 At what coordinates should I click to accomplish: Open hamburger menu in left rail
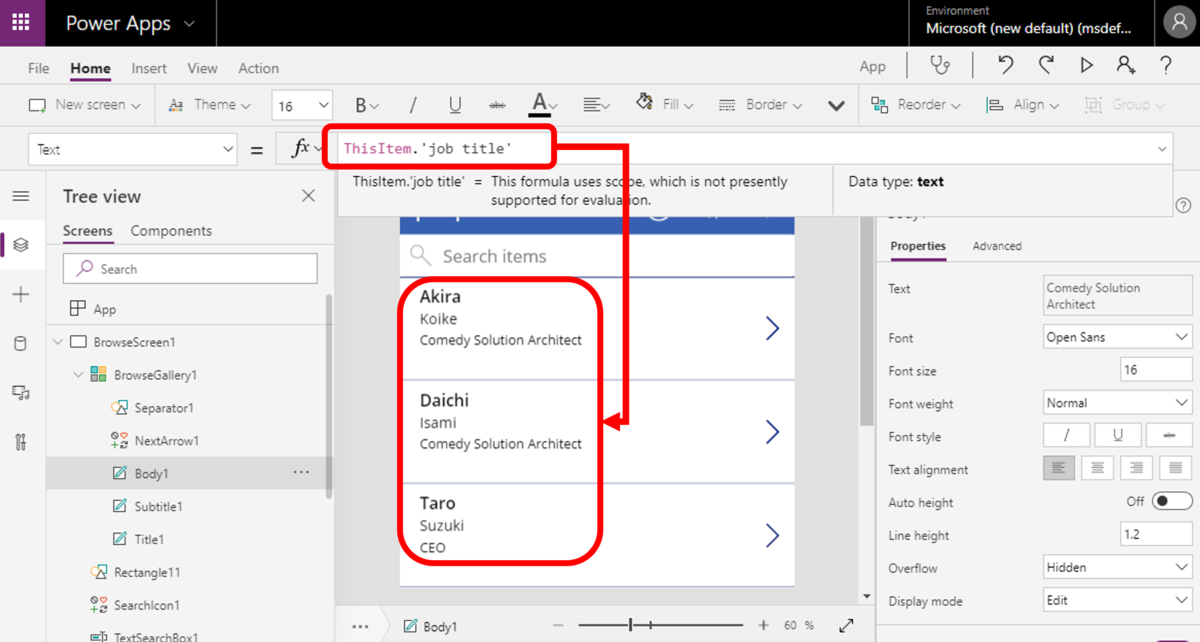pyautogui.click(x=21, y=196)
